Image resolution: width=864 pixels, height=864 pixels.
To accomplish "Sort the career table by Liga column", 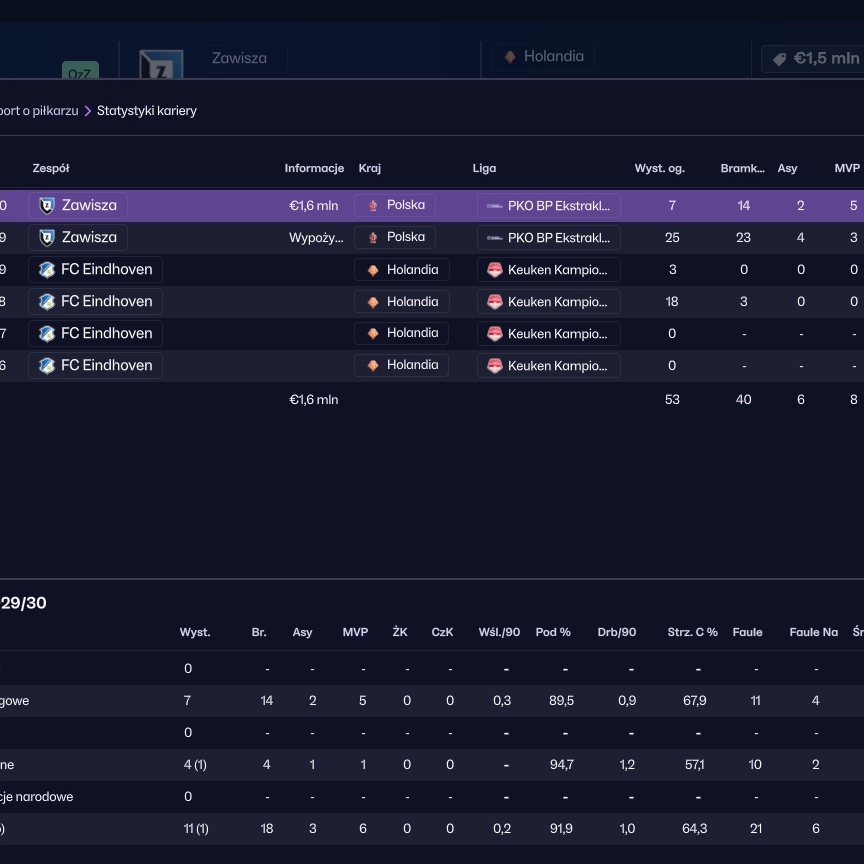I will coord(484,168).
